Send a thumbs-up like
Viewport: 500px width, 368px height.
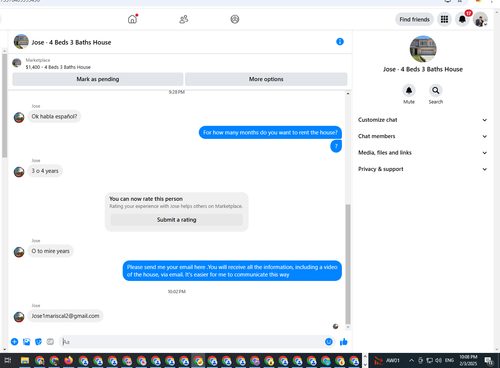click(344, 341)
